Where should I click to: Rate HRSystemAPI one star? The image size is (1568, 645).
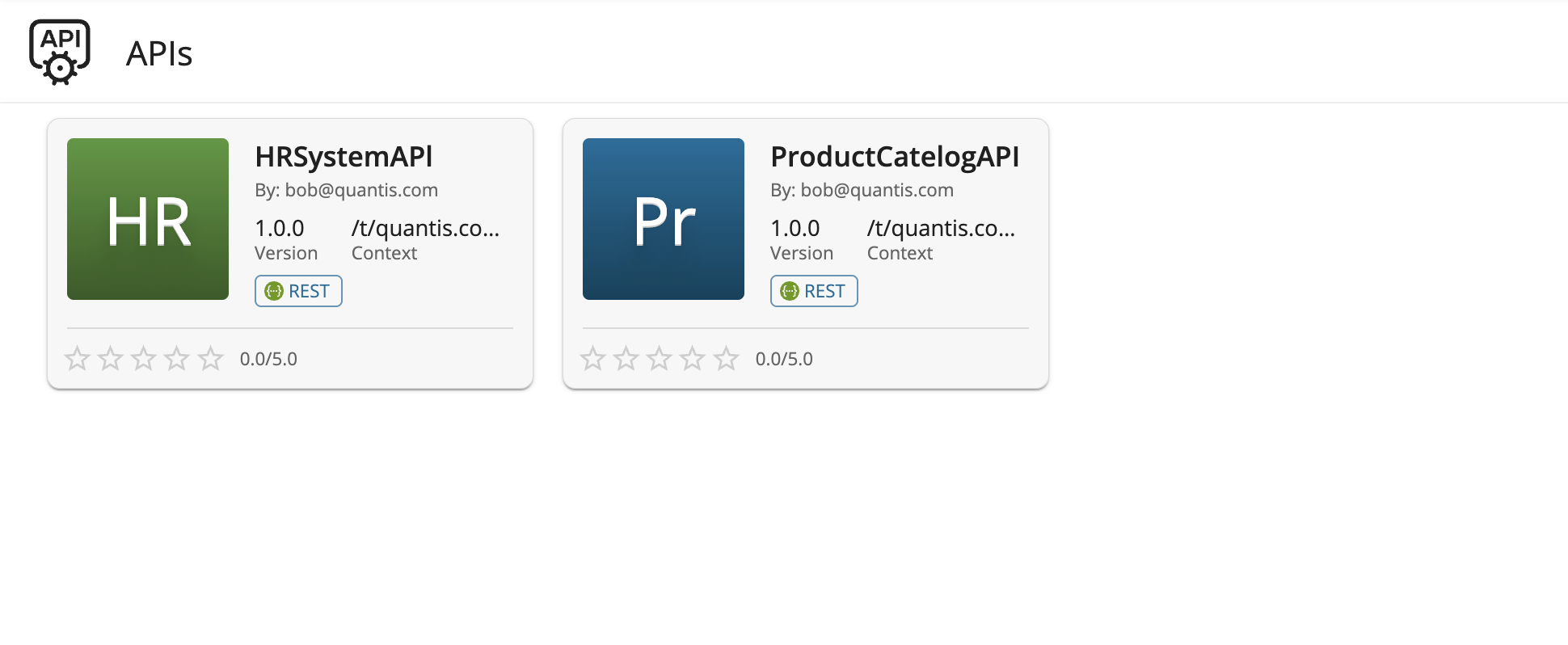(78, 358)
